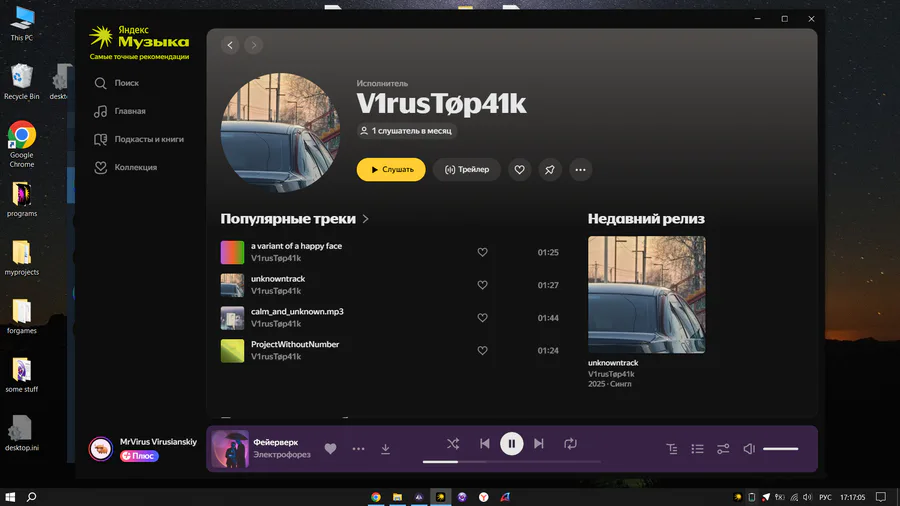The image size is (900, 506).
Task: Open MrVirus Viruslanskiy profile avatar
Action: [x=100, y=449]
